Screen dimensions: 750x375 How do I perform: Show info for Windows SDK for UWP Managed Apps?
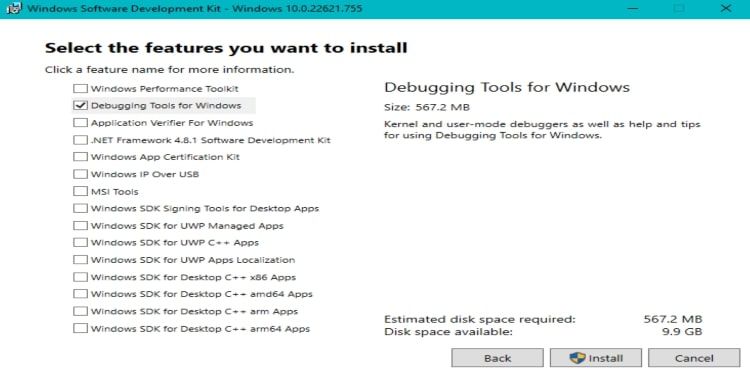187,225
